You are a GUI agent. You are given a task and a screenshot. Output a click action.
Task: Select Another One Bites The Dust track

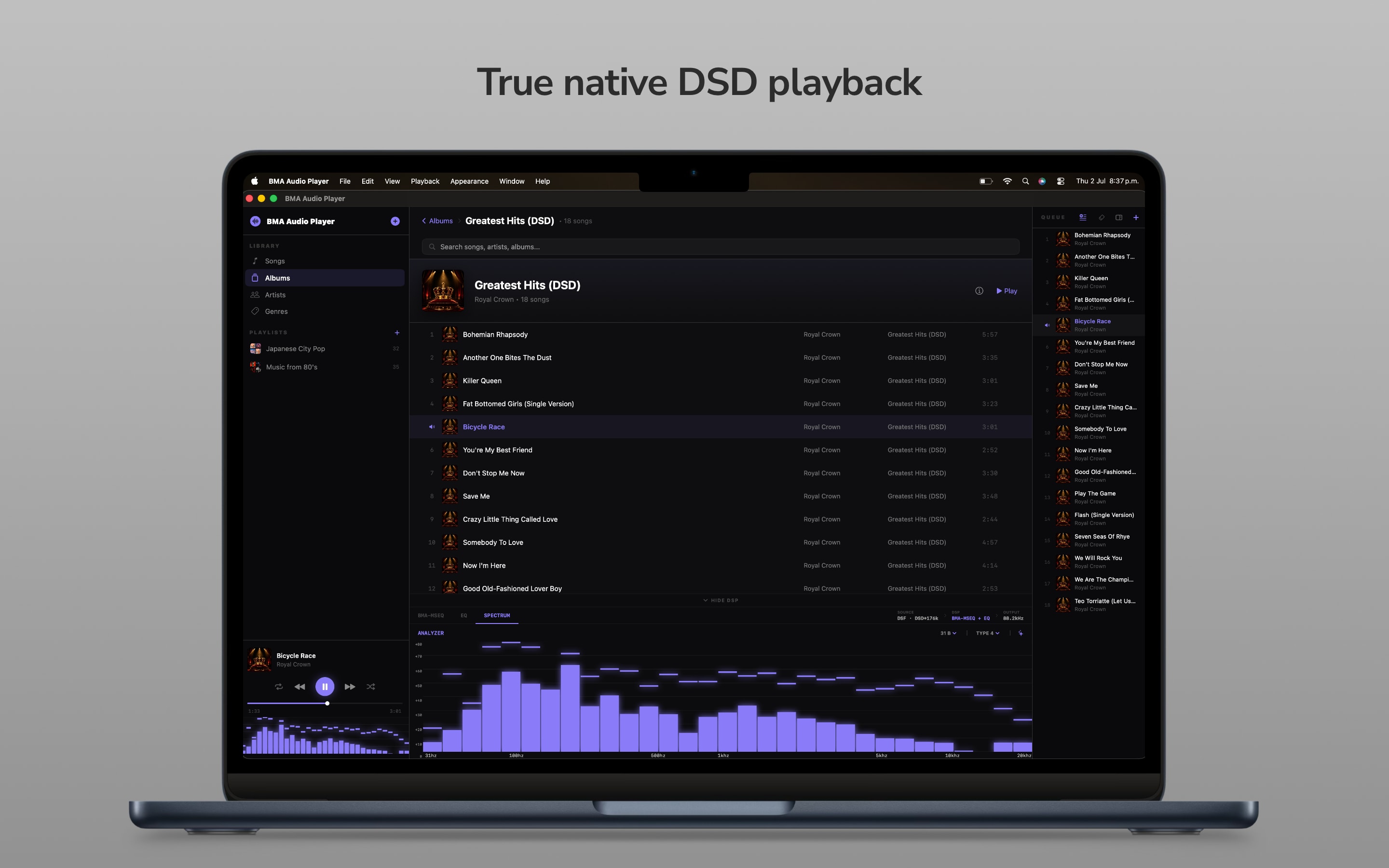tap(721, 358)
